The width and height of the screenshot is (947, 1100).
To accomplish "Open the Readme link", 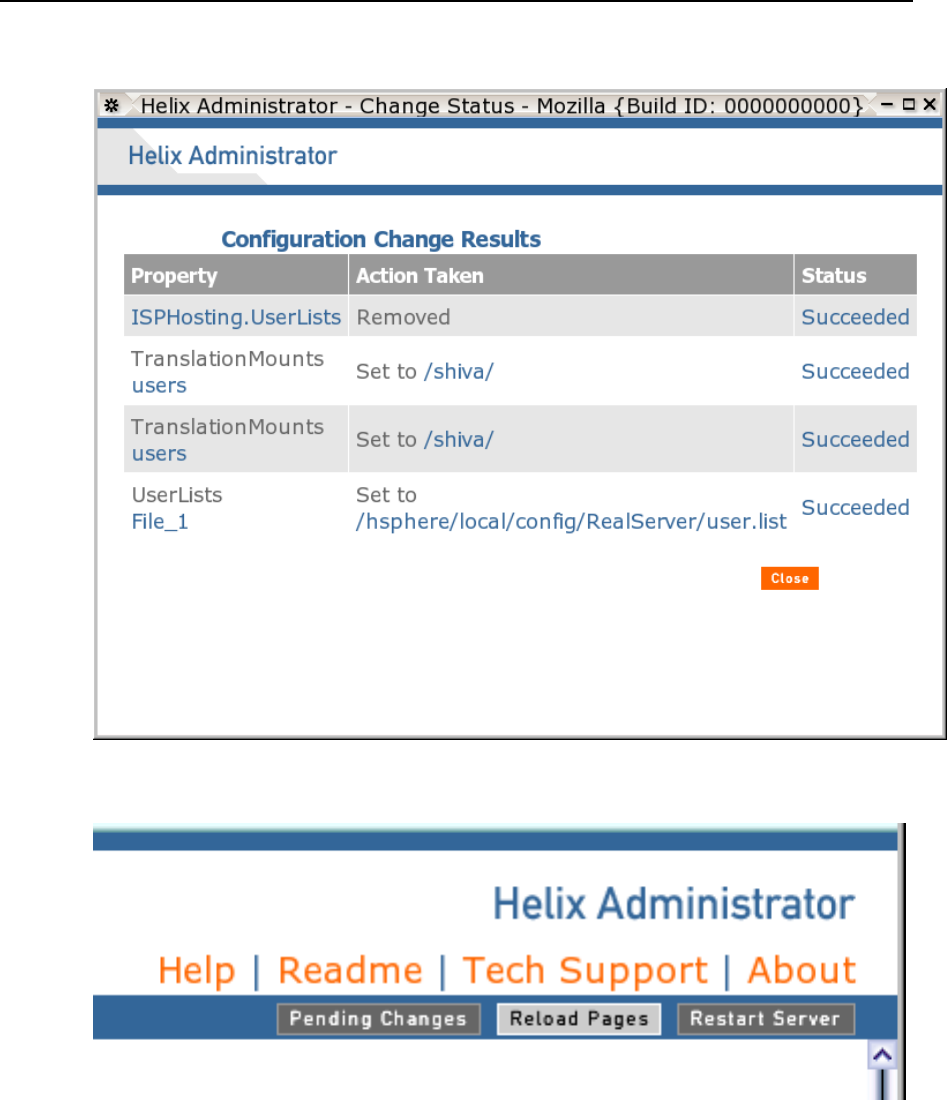I will pyautogui.click(x=350, y=971).
